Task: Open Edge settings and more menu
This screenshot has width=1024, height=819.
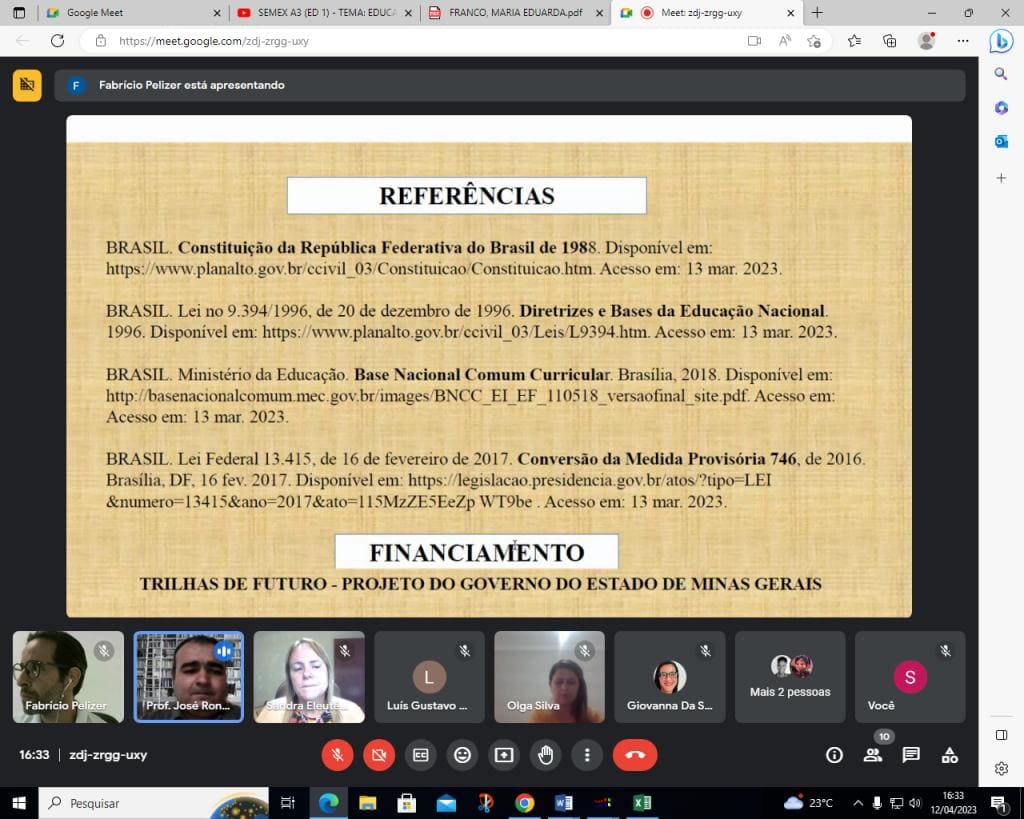Action: [963, 41]
